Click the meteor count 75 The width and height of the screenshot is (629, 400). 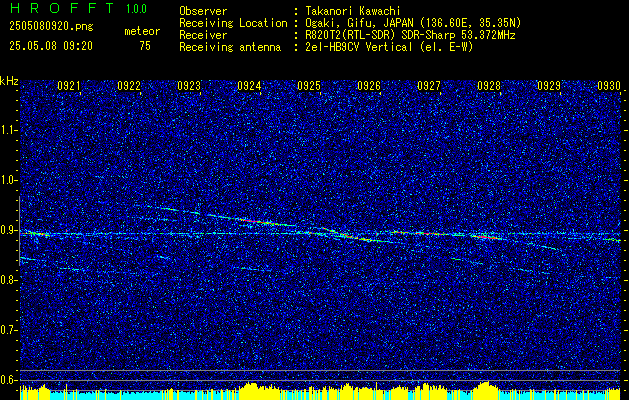coord(145,46)
